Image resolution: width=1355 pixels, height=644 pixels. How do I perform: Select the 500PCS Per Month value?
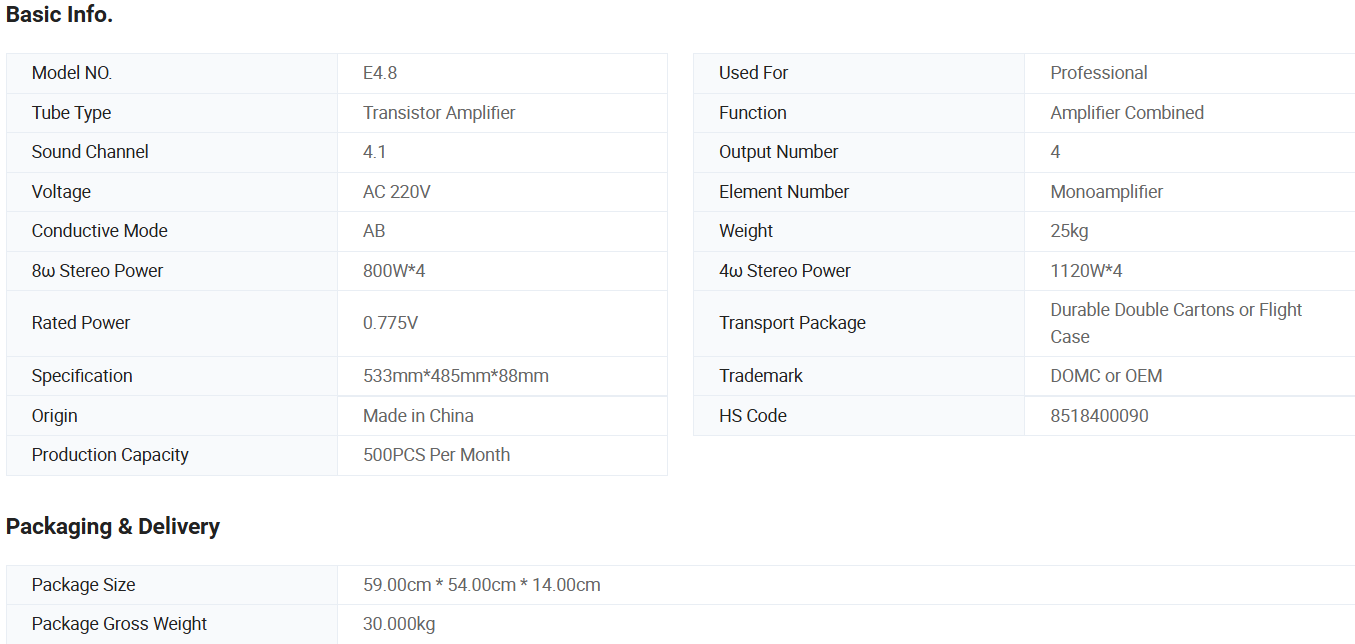436,455
